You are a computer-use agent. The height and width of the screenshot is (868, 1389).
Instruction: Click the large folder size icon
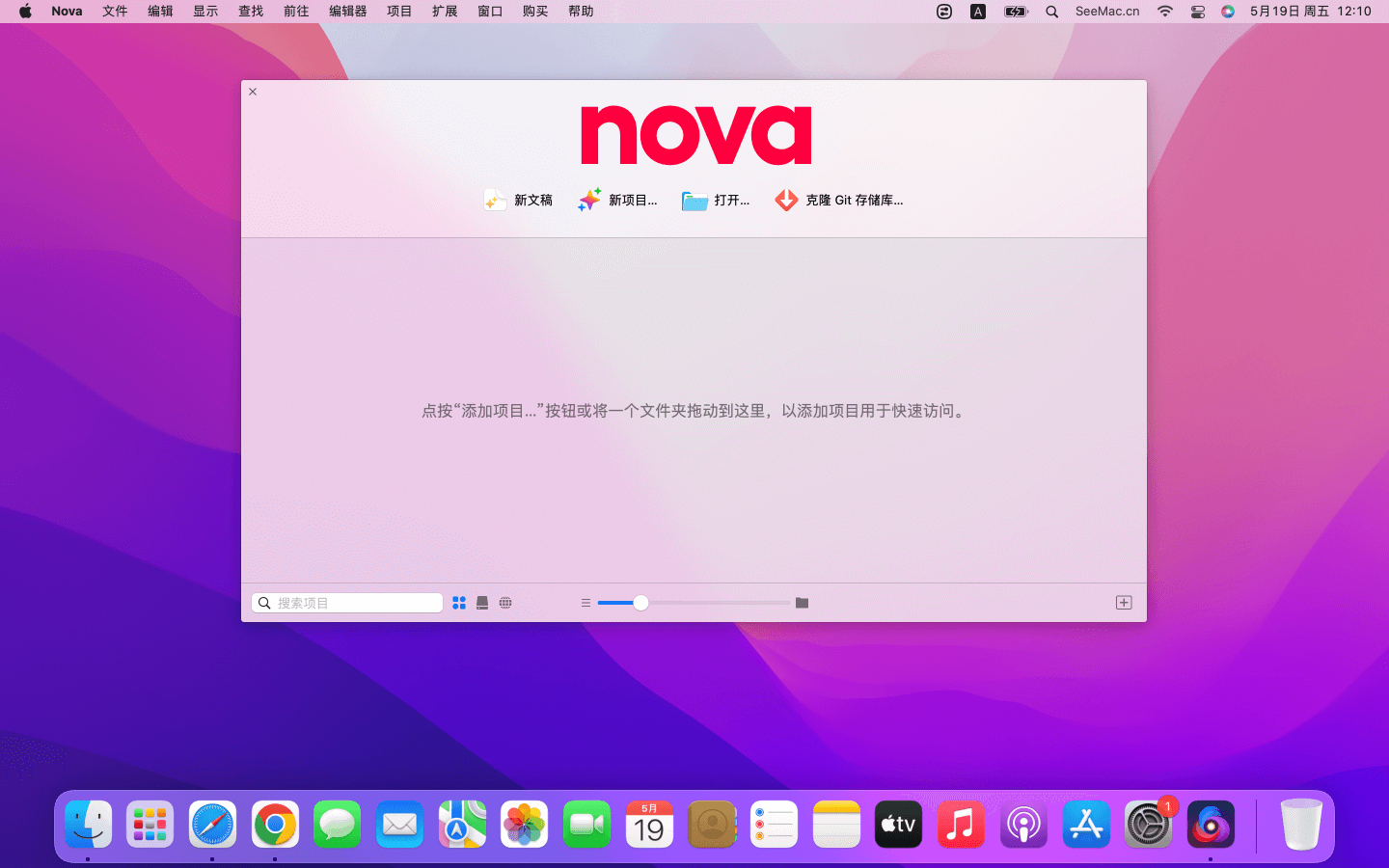coord(802,603)
